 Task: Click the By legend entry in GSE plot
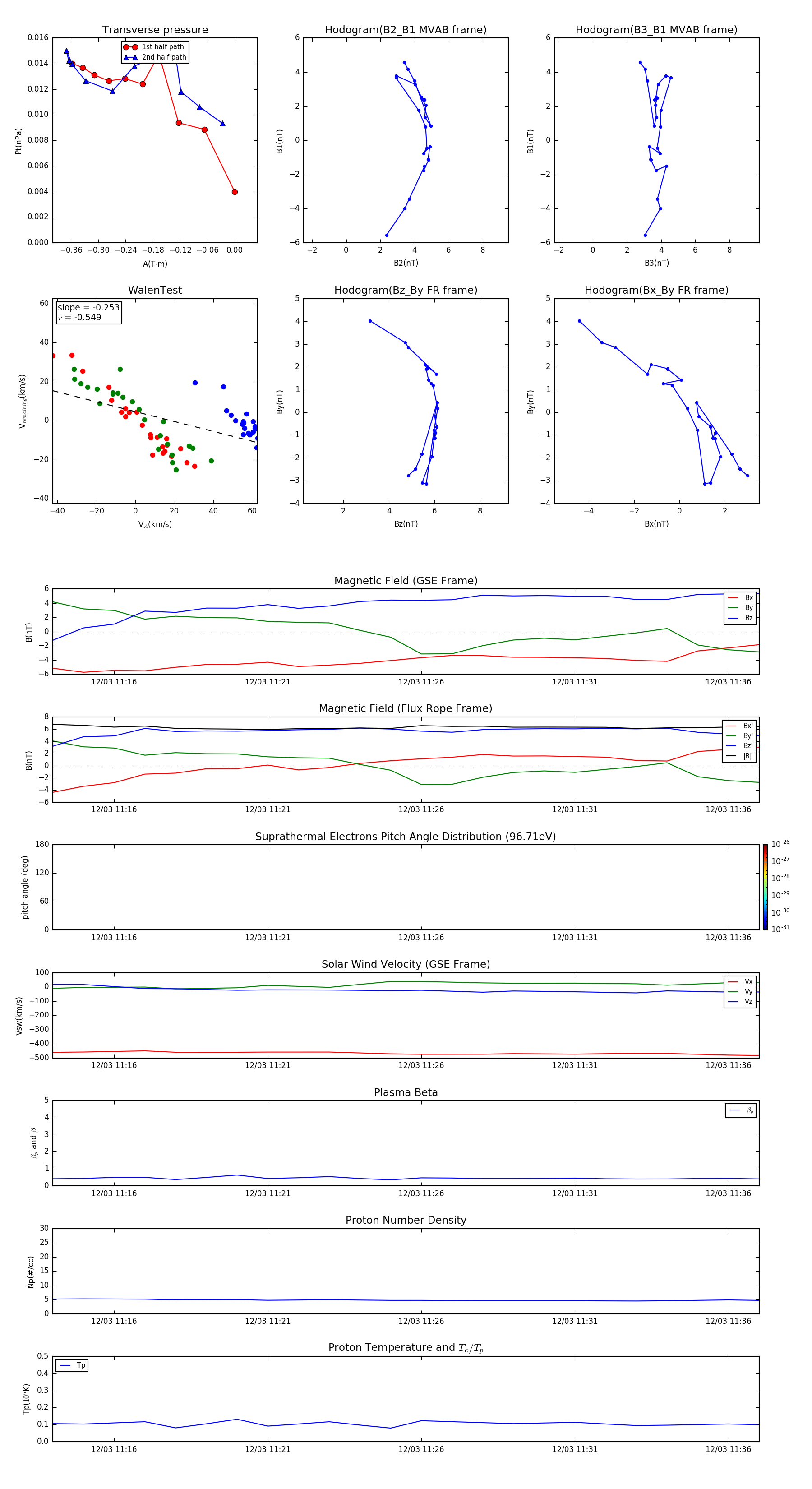740,607
